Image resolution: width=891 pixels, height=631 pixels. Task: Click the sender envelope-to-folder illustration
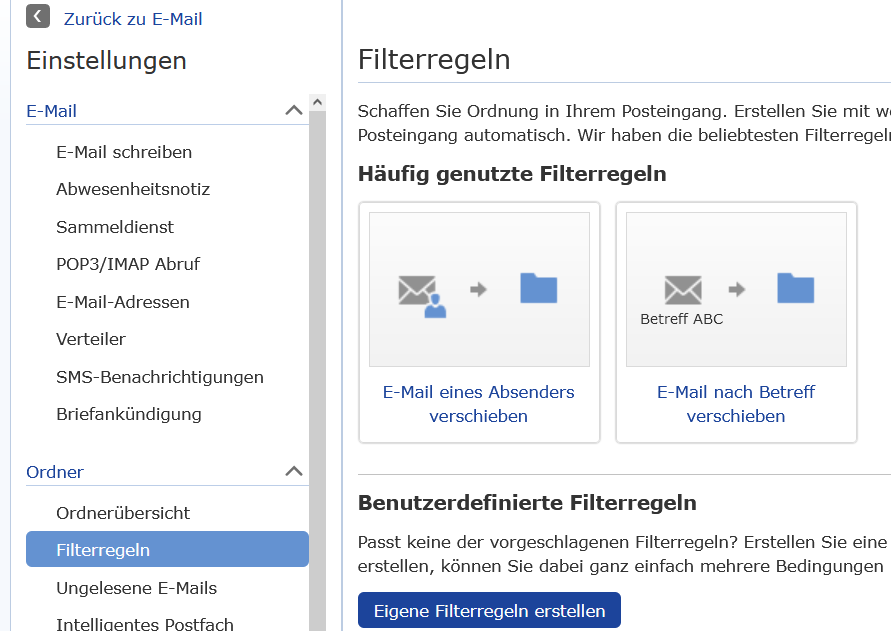point(479,289)
